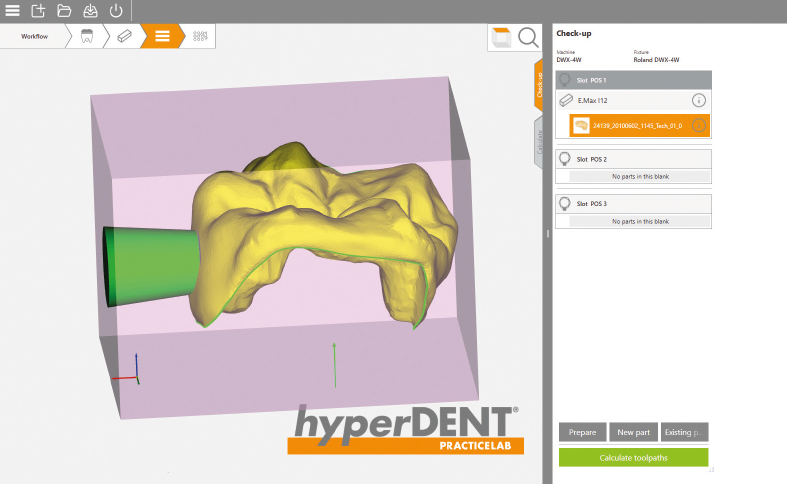Image resolution: width=787 pixels, height=484 pixels.
Task: Create a new project with plus-file icon
Action: (x=38, y=11)
